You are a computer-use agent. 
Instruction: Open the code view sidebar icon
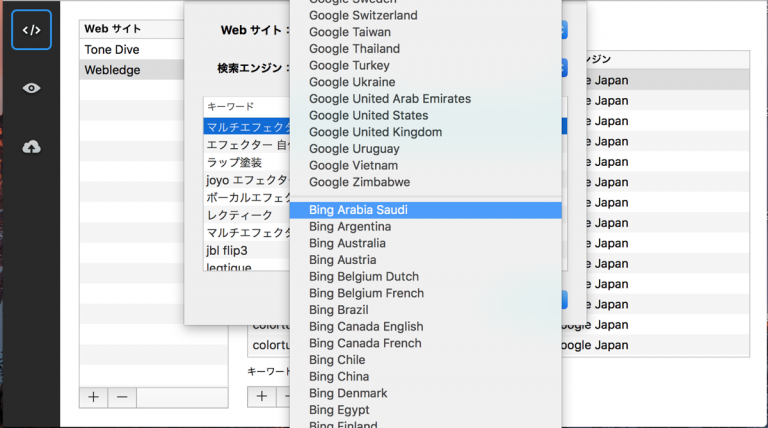tap(31, 30)
